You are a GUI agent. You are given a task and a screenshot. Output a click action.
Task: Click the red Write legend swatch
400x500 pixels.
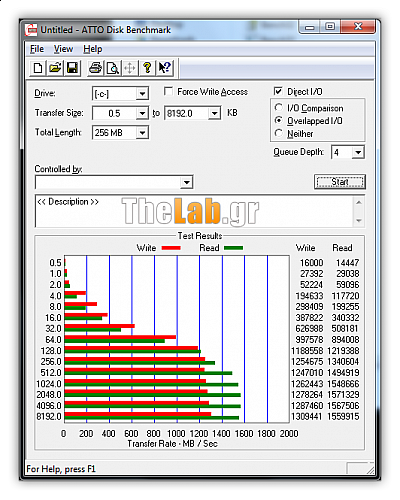point(171,248)
